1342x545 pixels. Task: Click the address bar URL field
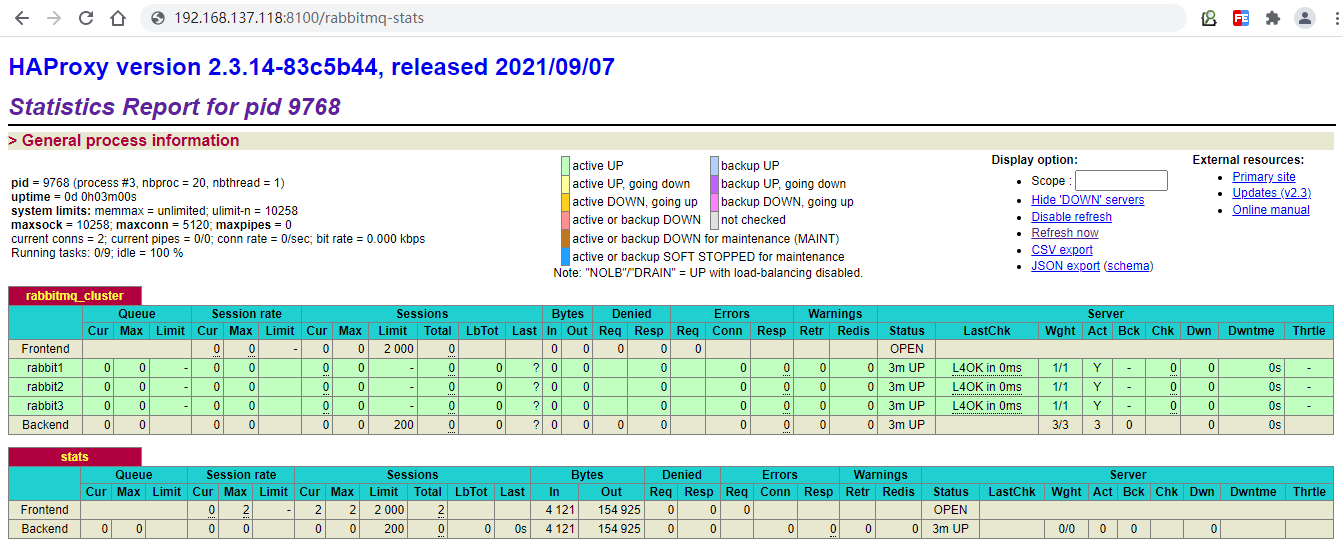pos(662,18)
